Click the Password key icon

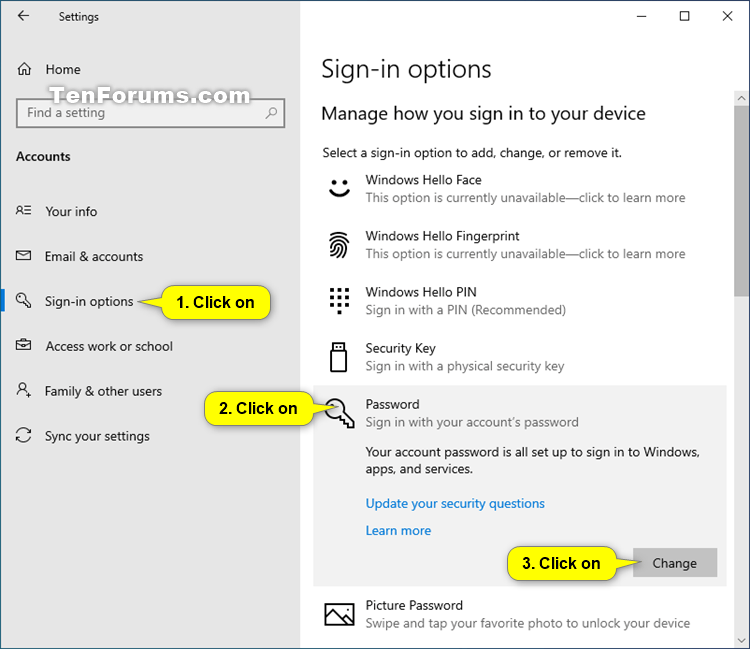pos(339,413)
